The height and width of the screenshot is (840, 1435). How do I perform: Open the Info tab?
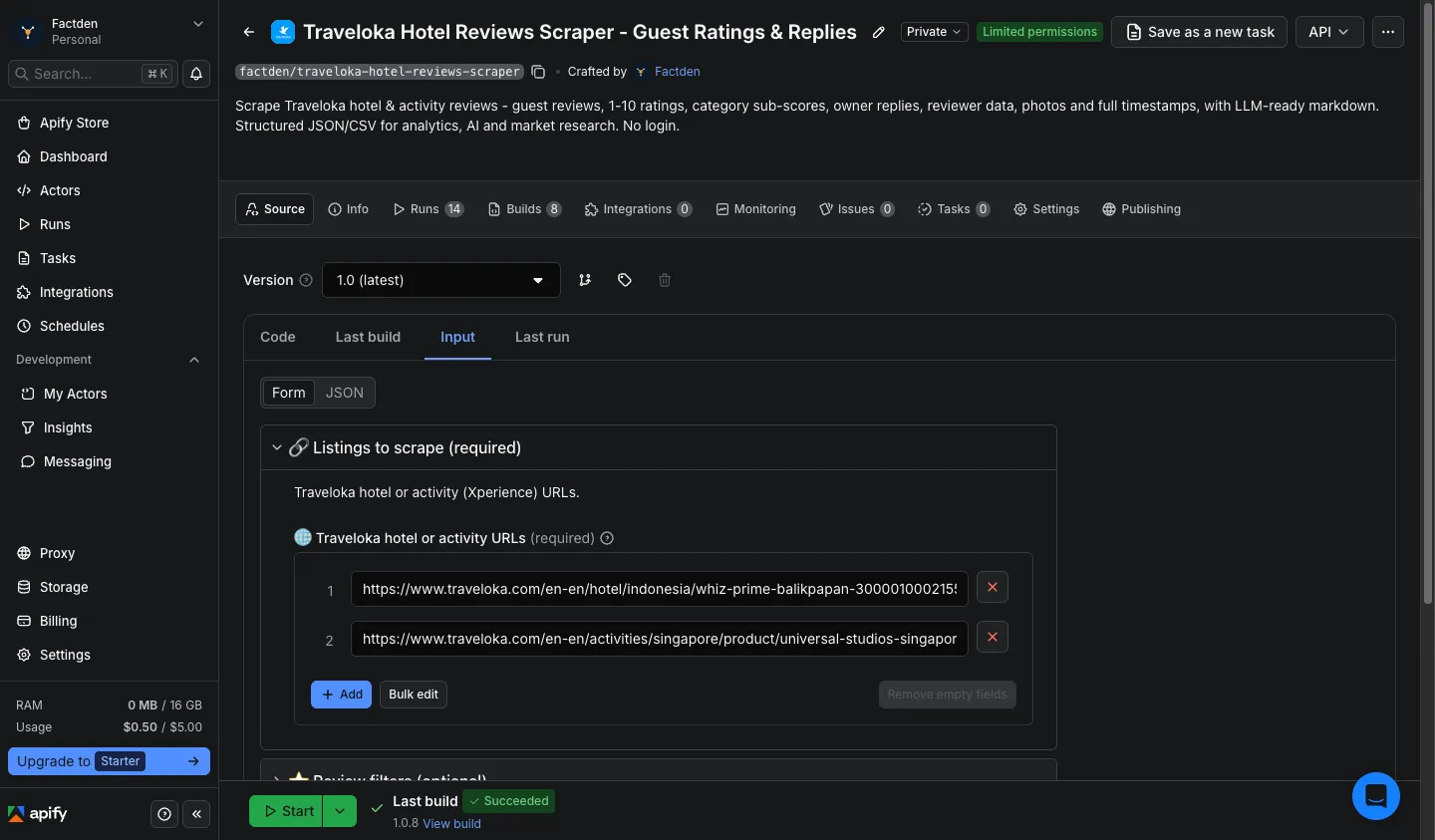pos(349,209)
